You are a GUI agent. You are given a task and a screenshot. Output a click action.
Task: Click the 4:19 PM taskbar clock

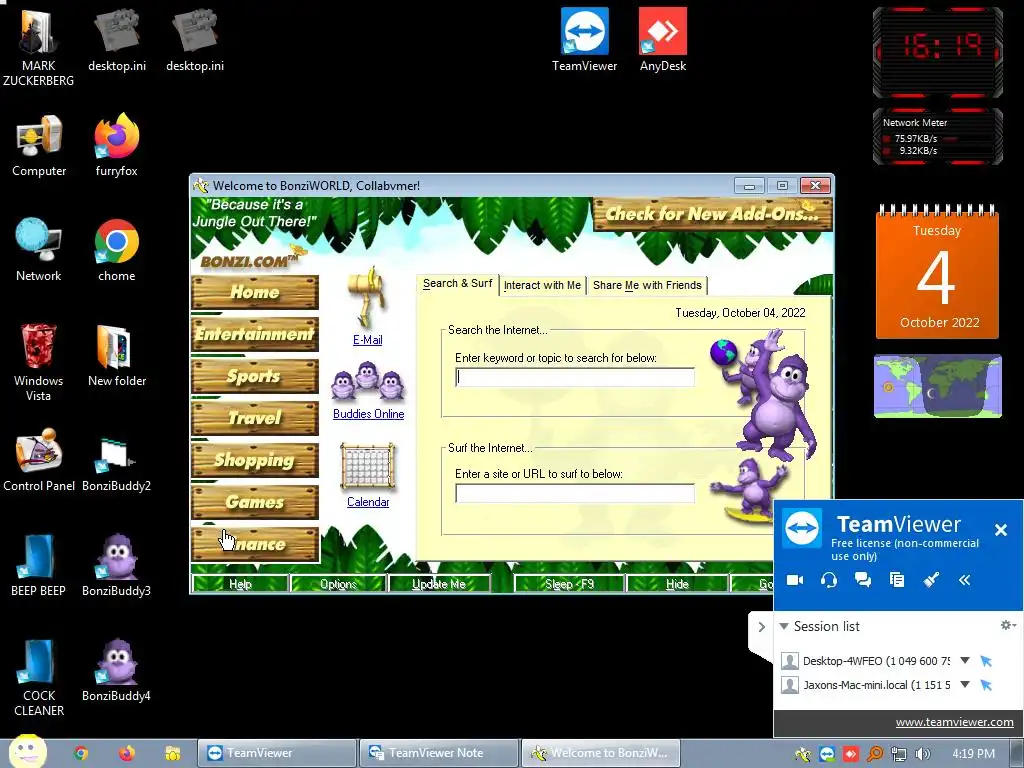(973, 754)
